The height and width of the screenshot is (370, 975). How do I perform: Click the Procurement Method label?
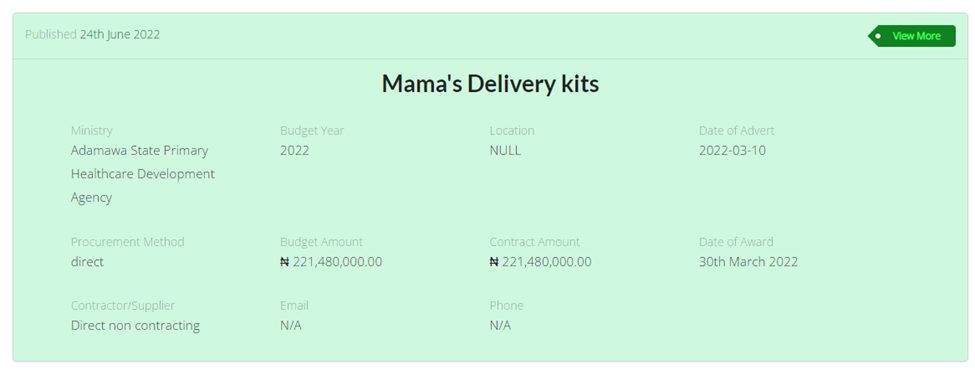pos(127,242)
